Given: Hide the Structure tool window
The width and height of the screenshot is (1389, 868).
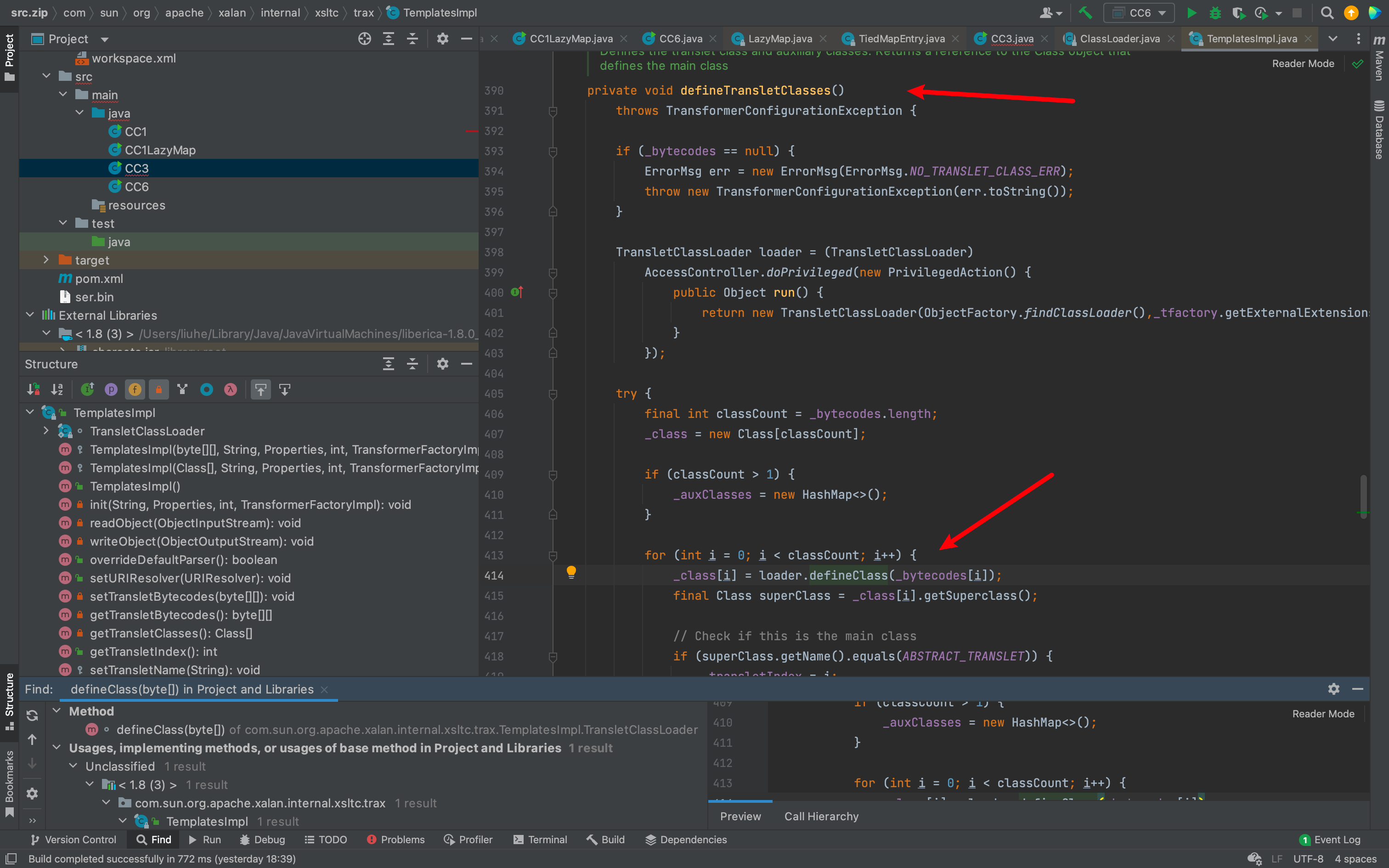Looking at the screenshot, I should point(467,364).
